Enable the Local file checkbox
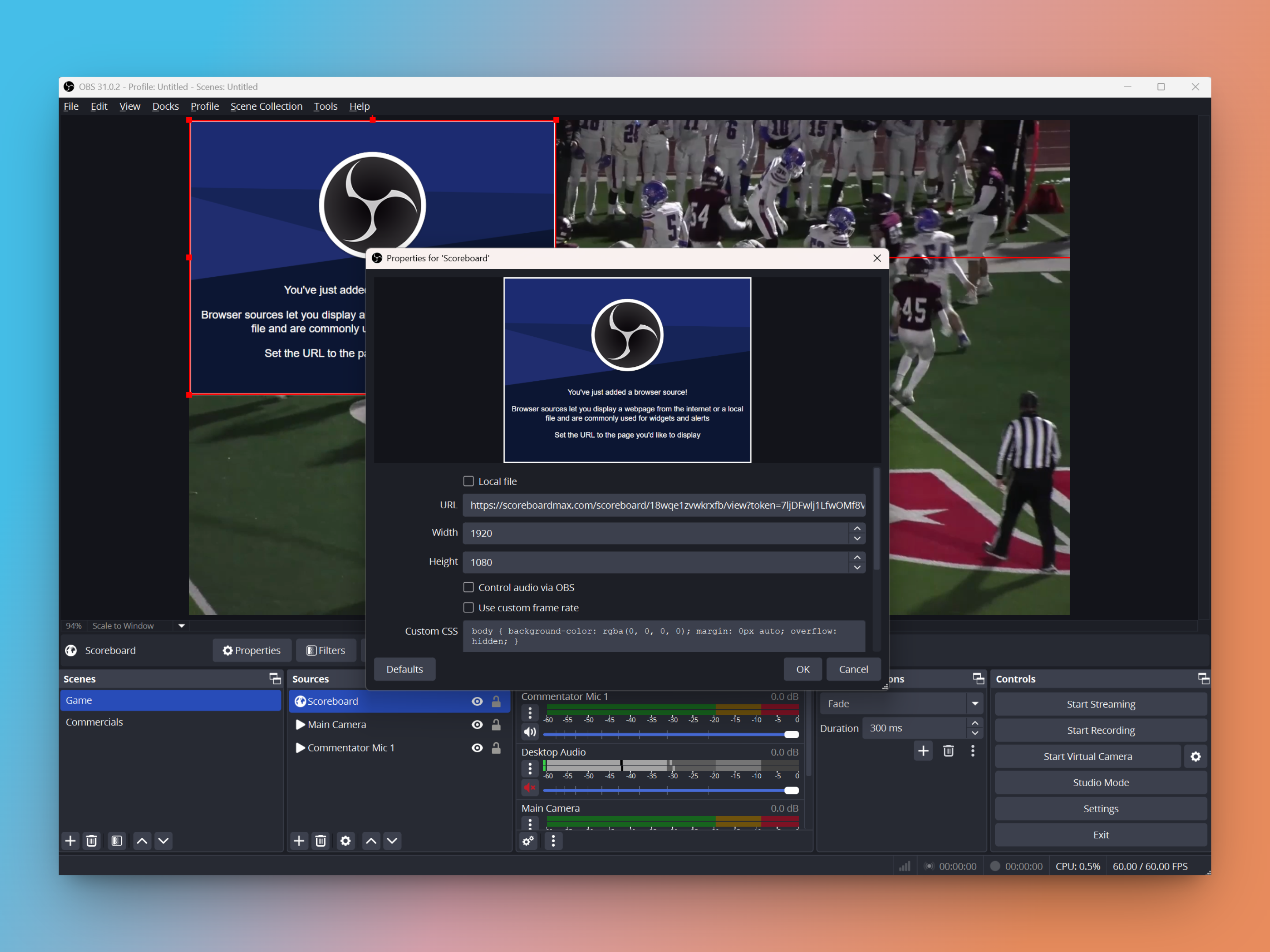1270x952 pixels. 468,481
